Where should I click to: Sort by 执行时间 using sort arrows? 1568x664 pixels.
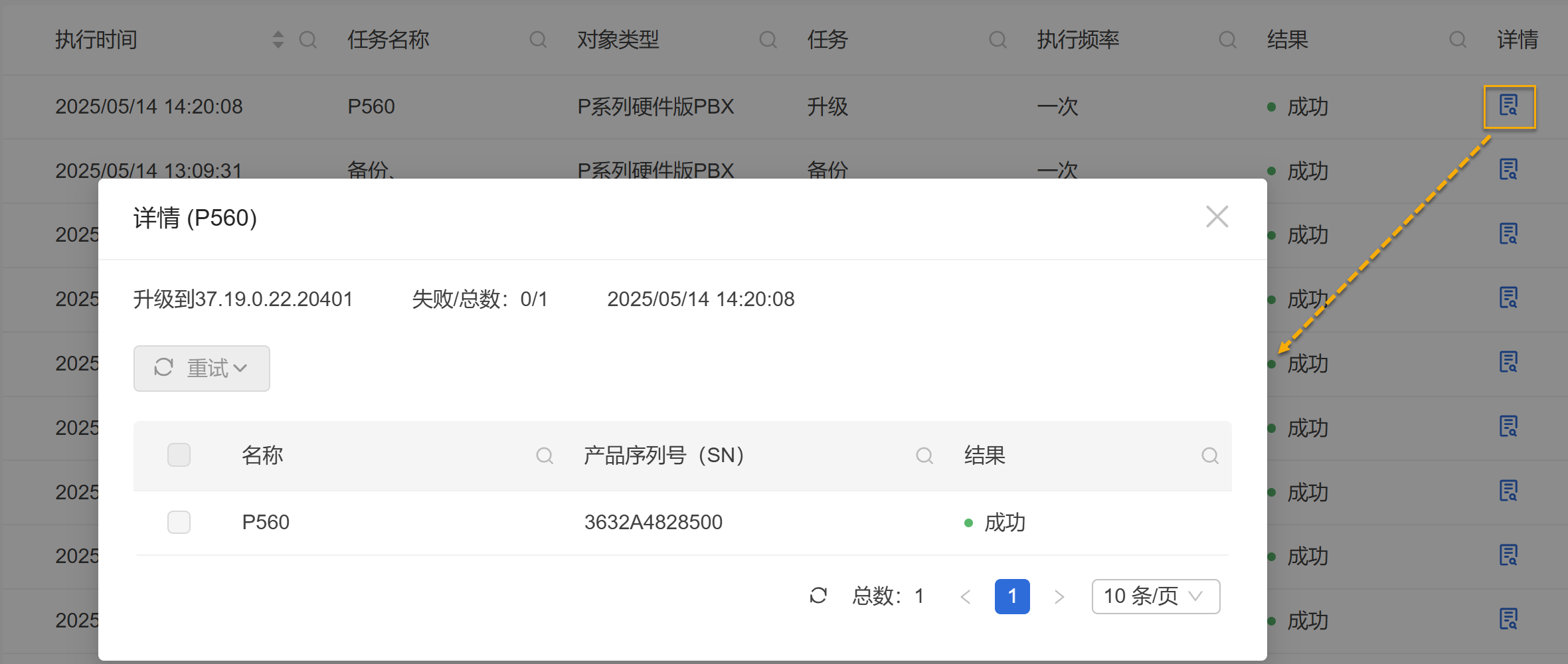pos(278,40)
